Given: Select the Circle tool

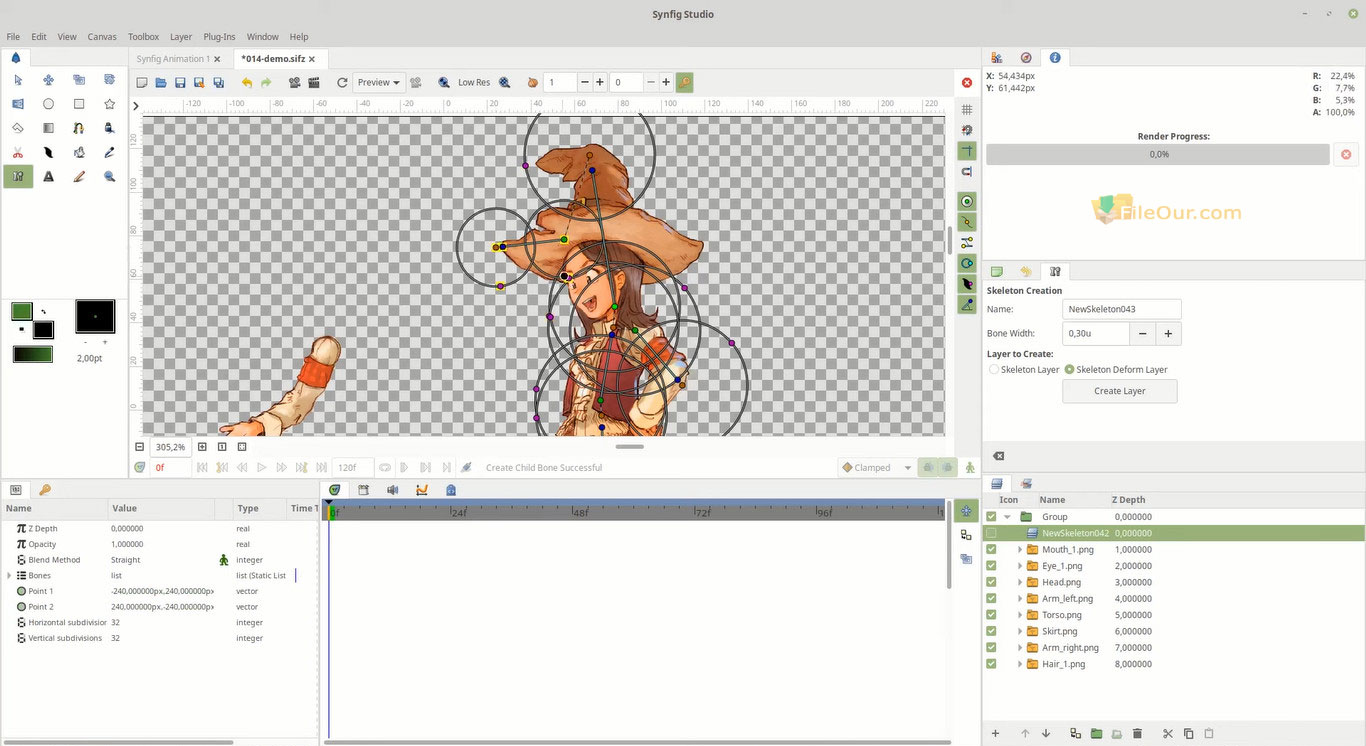Looking at the screenshot, I should click(48, 104).
